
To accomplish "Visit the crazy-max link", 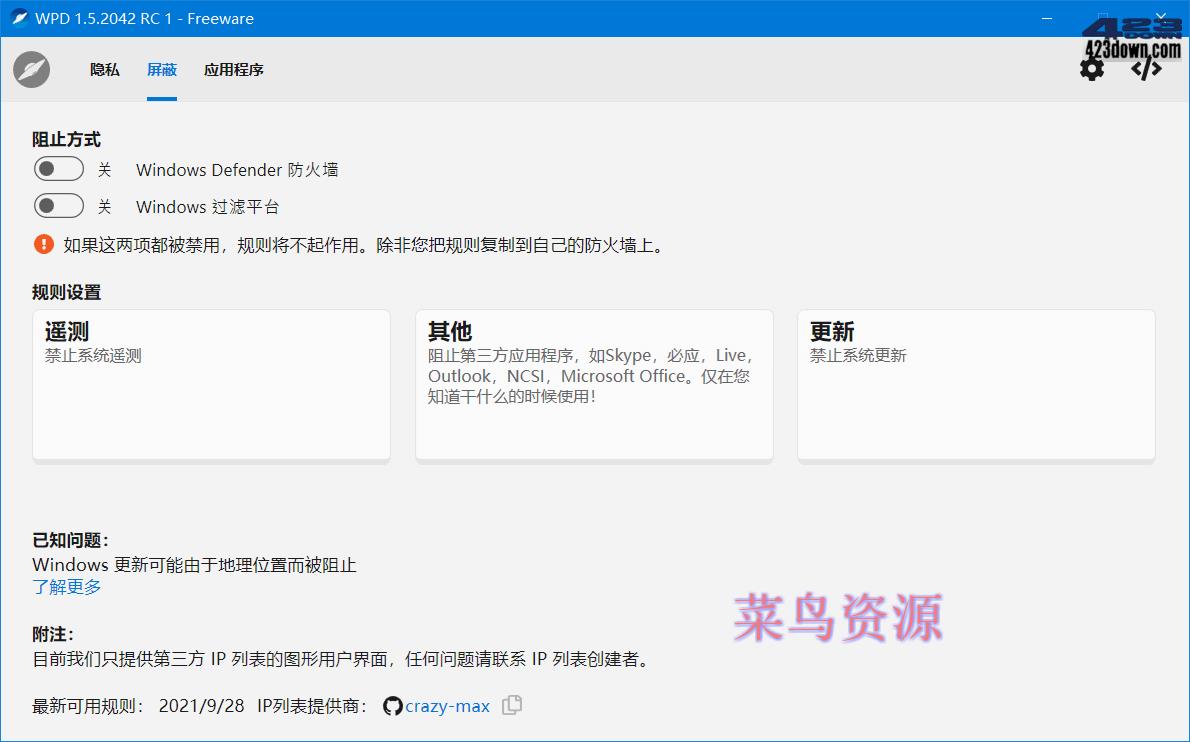I will tap(446, 706).
